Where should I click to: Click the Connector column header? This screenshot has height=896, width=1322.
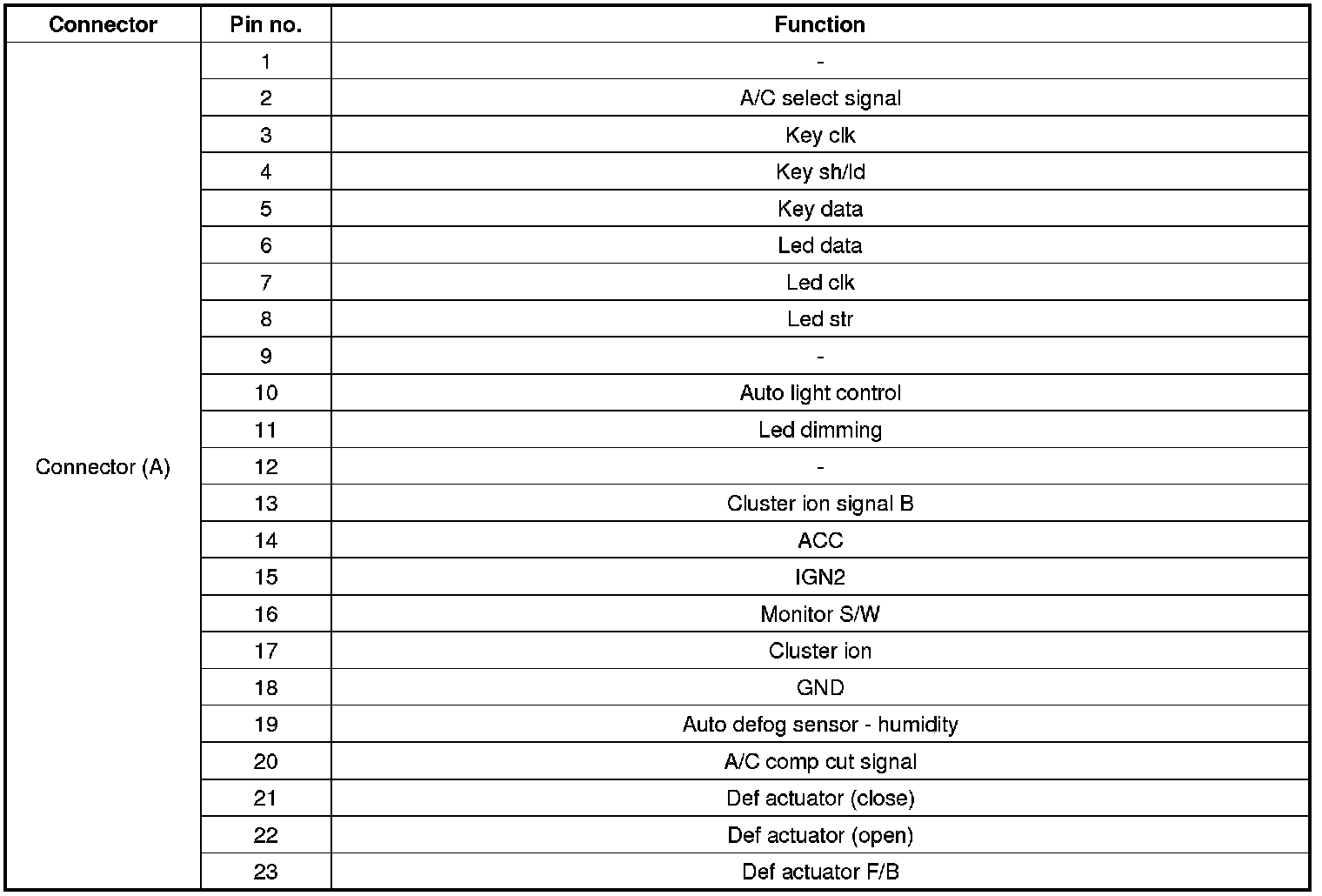coord(103,24)
